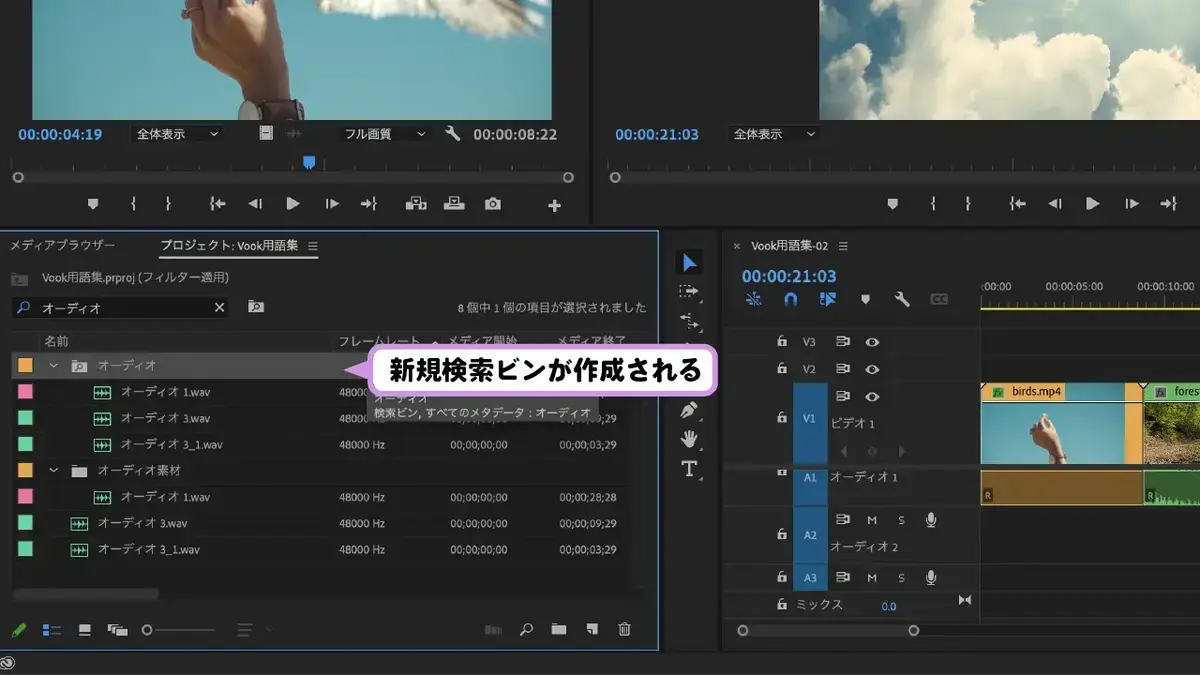
Task: Create a new bin with folder icon
Action: [x=558, y=629]
